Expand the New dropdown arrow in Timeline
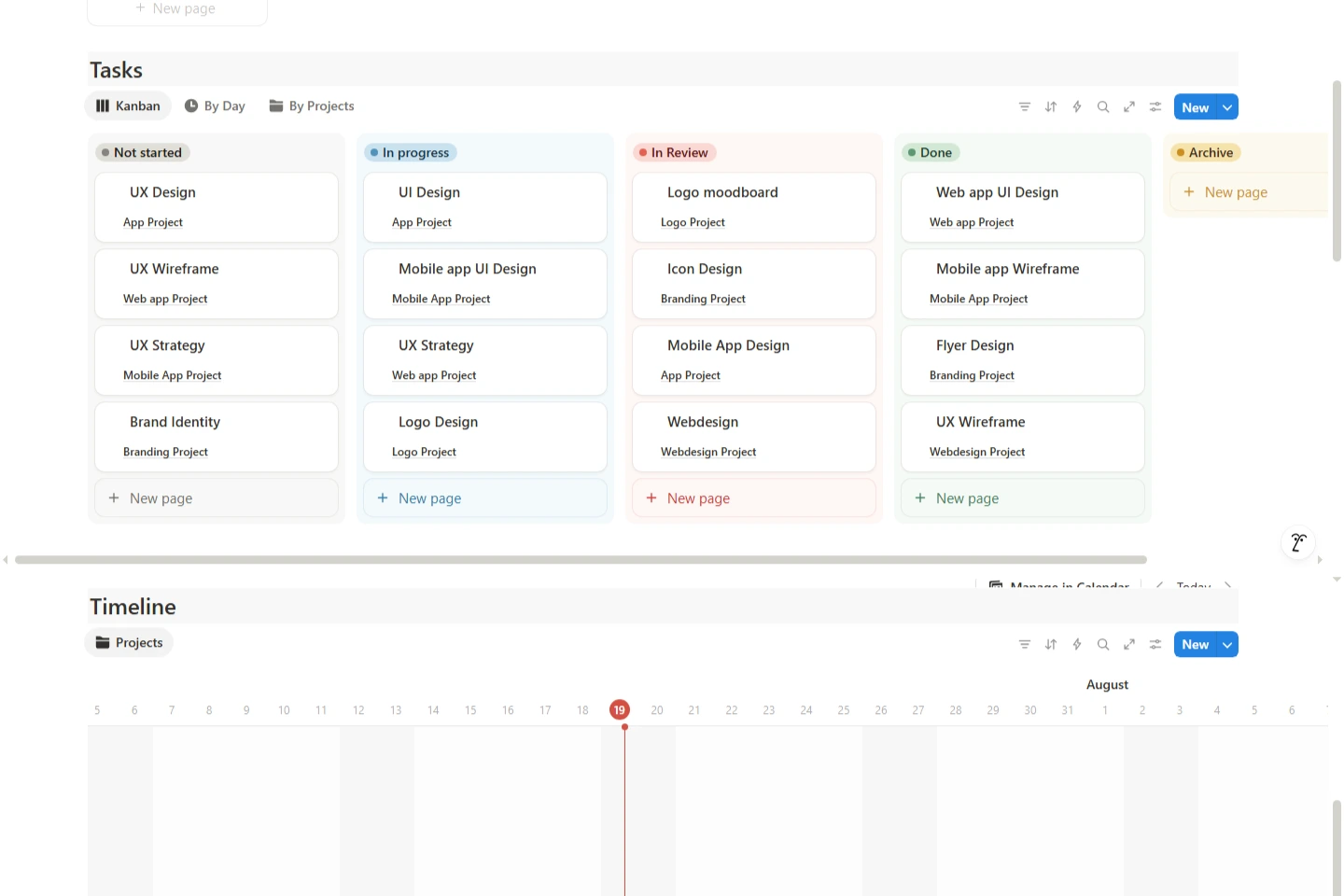The width and height of the screenshot is (1344, 896). (x=1227, y=645)
